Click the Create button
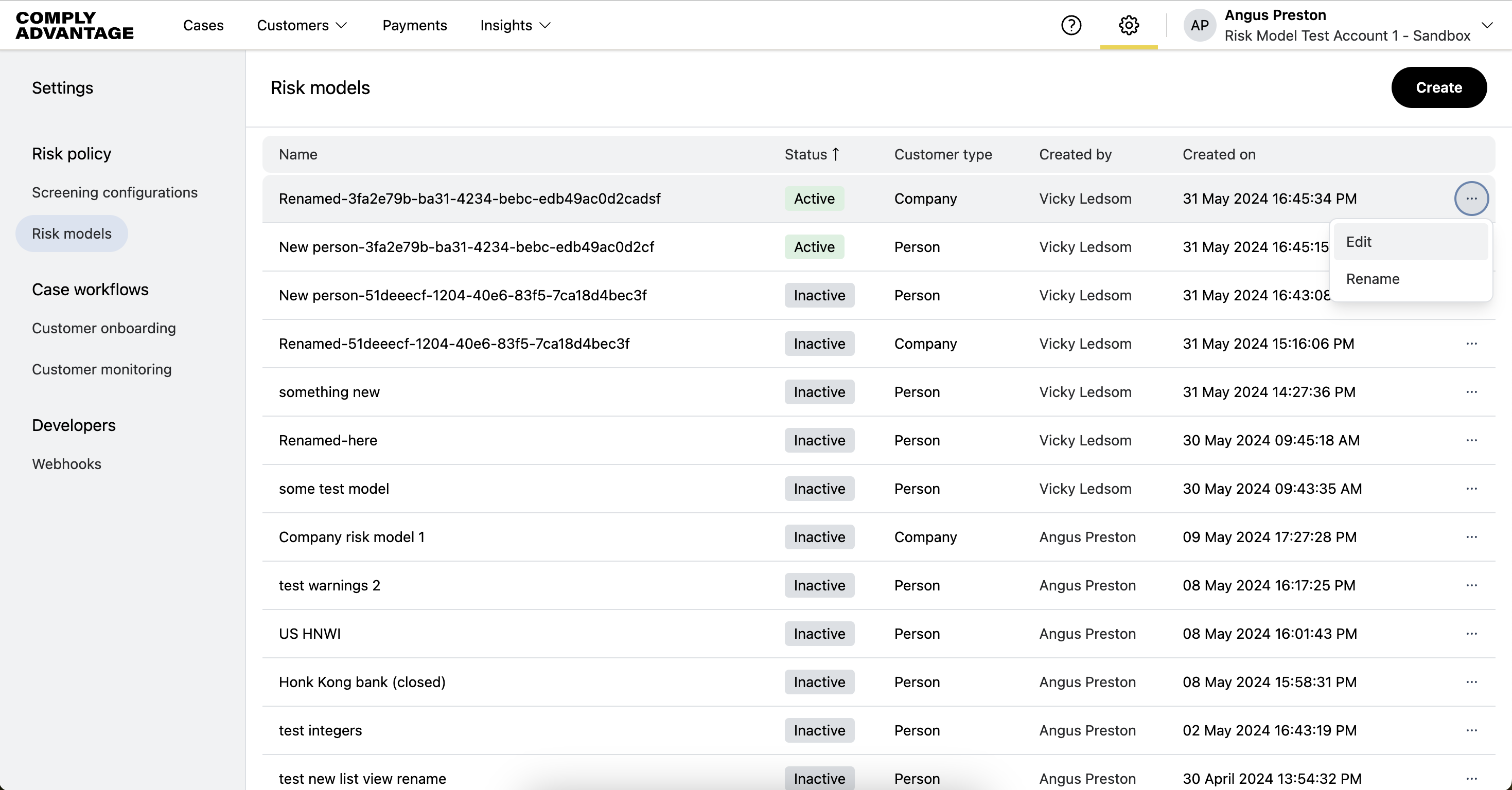The width and height of the screenshot is (1512, 790). pos(1438,87)
